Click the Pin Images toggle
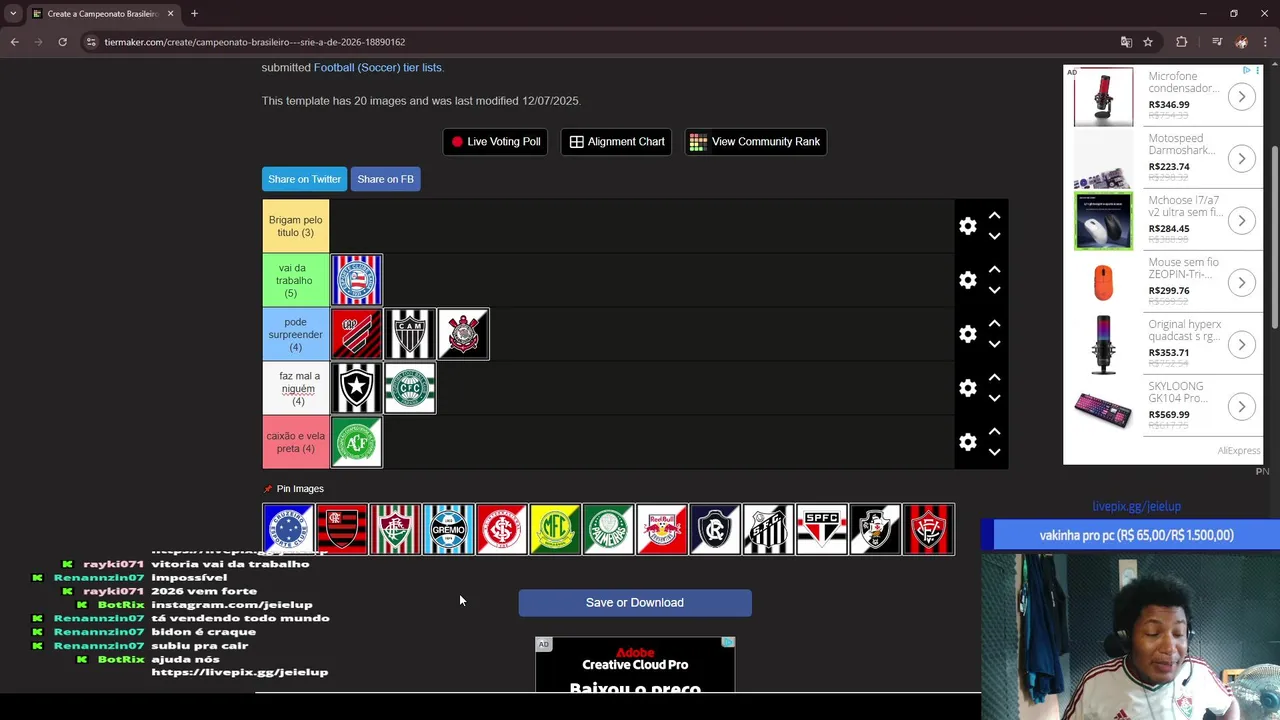This screenshot has width=1280, height=720. (x=293, y=489)
